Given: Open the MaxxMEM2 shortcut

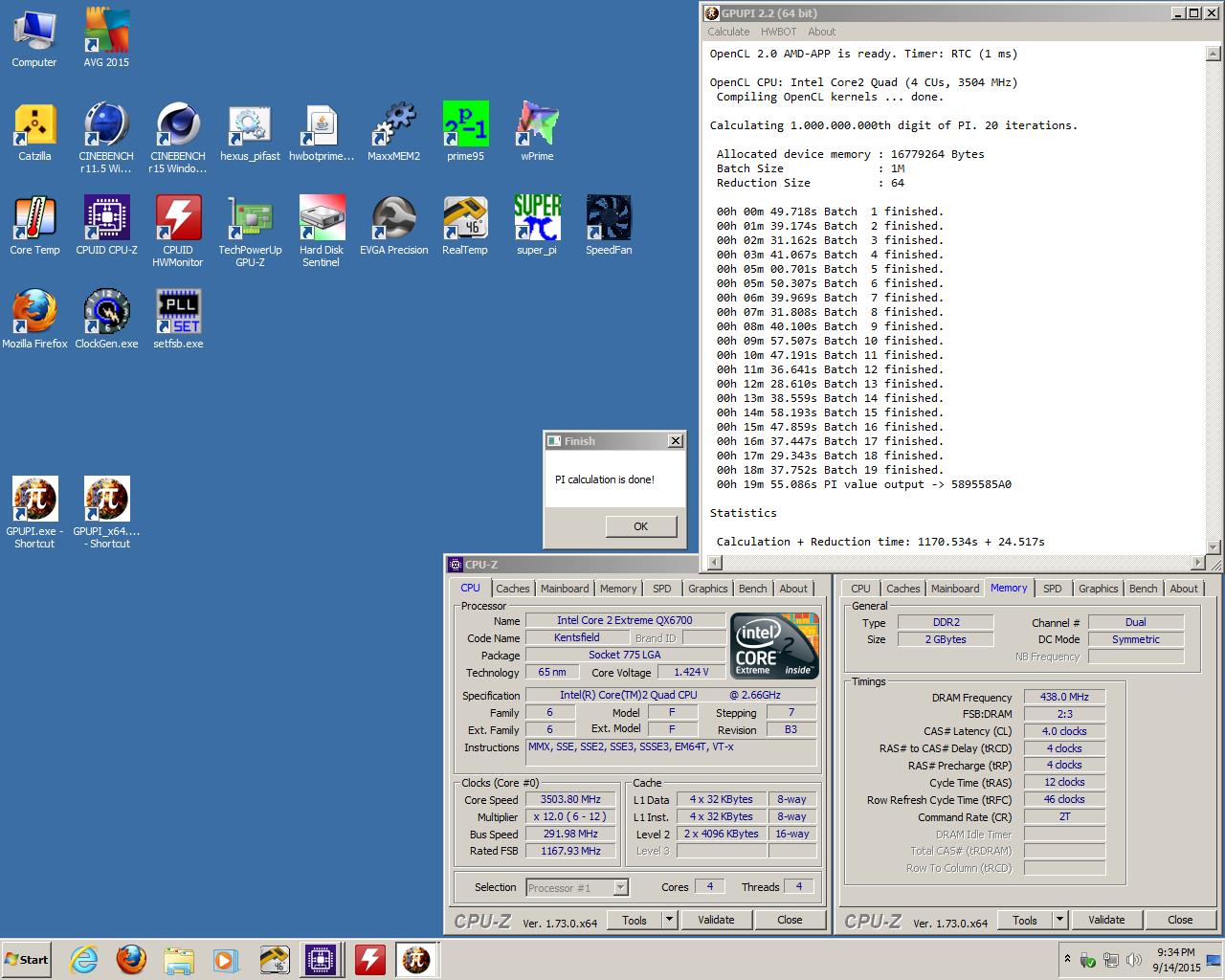Looking at the screenshot, I should pyautogui.click(x=393, y=132).
